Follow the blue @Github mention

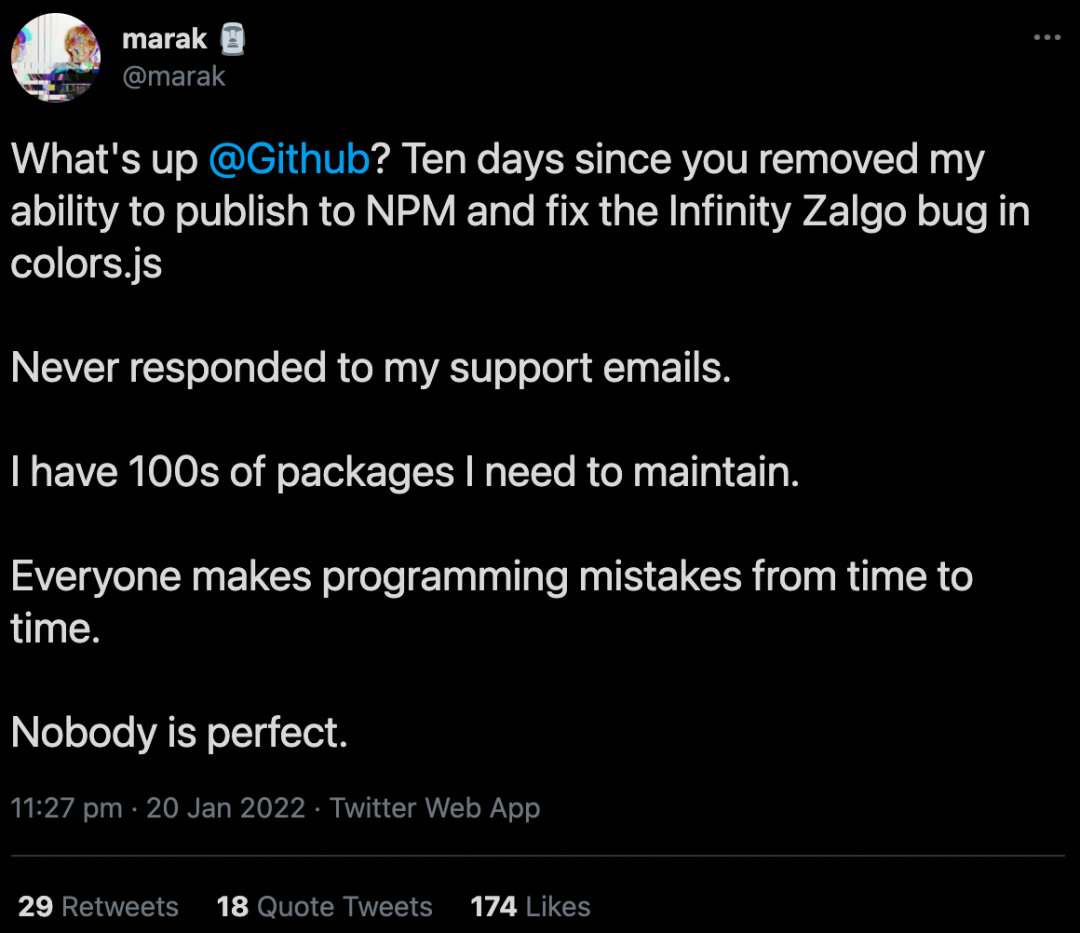pyautogui.click(x=290, y=161)
